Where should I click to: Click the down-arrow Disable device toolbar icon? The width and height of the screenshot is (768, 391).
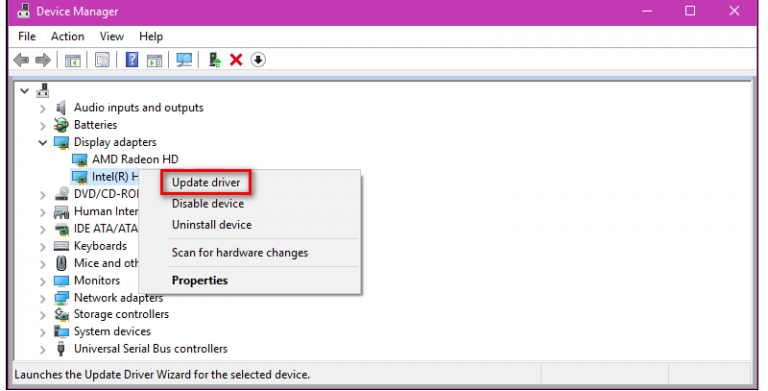pyautogui.click(x=258, y=60)
